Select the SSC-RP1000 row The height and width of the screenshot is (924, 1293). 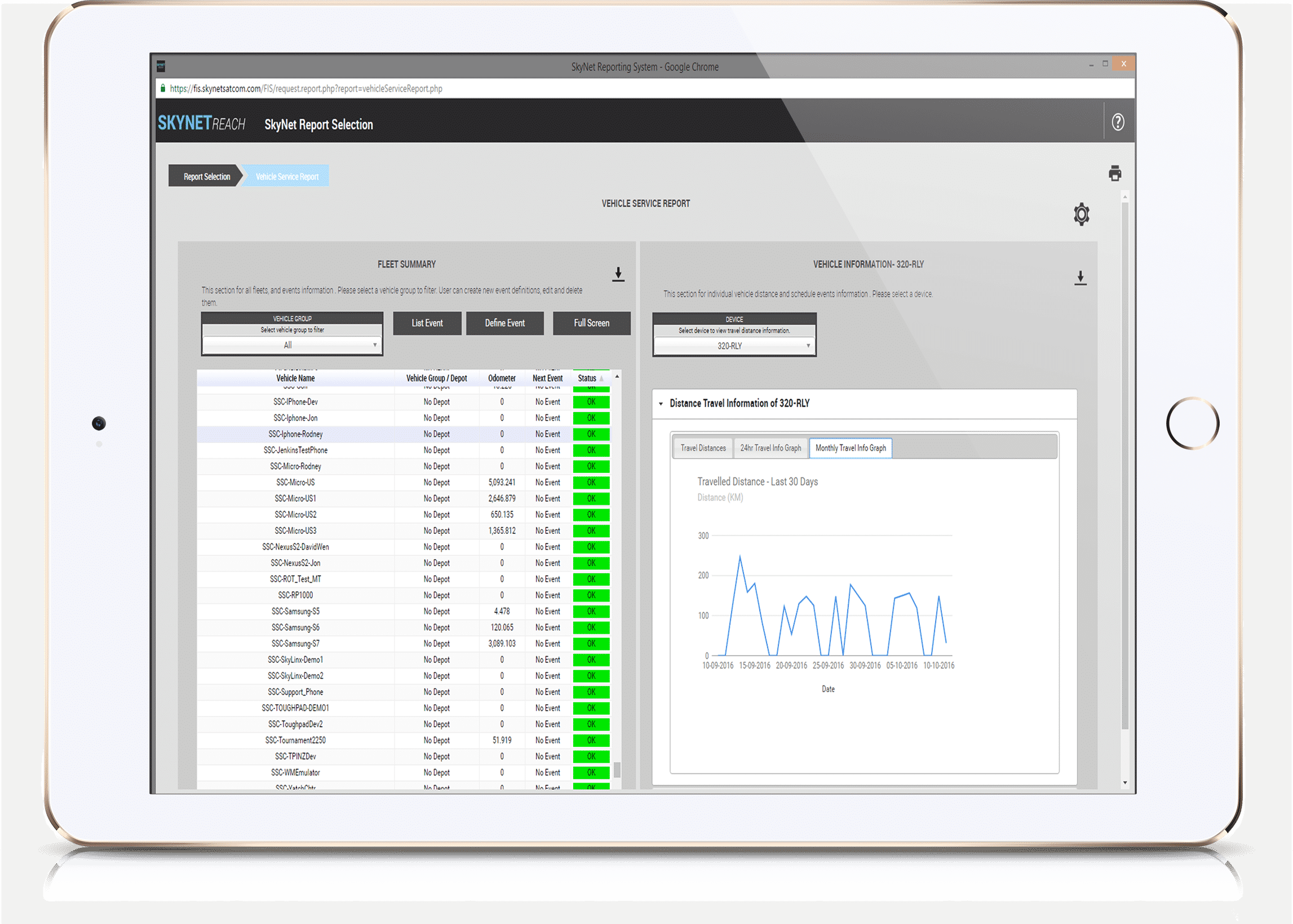point(404,596)
